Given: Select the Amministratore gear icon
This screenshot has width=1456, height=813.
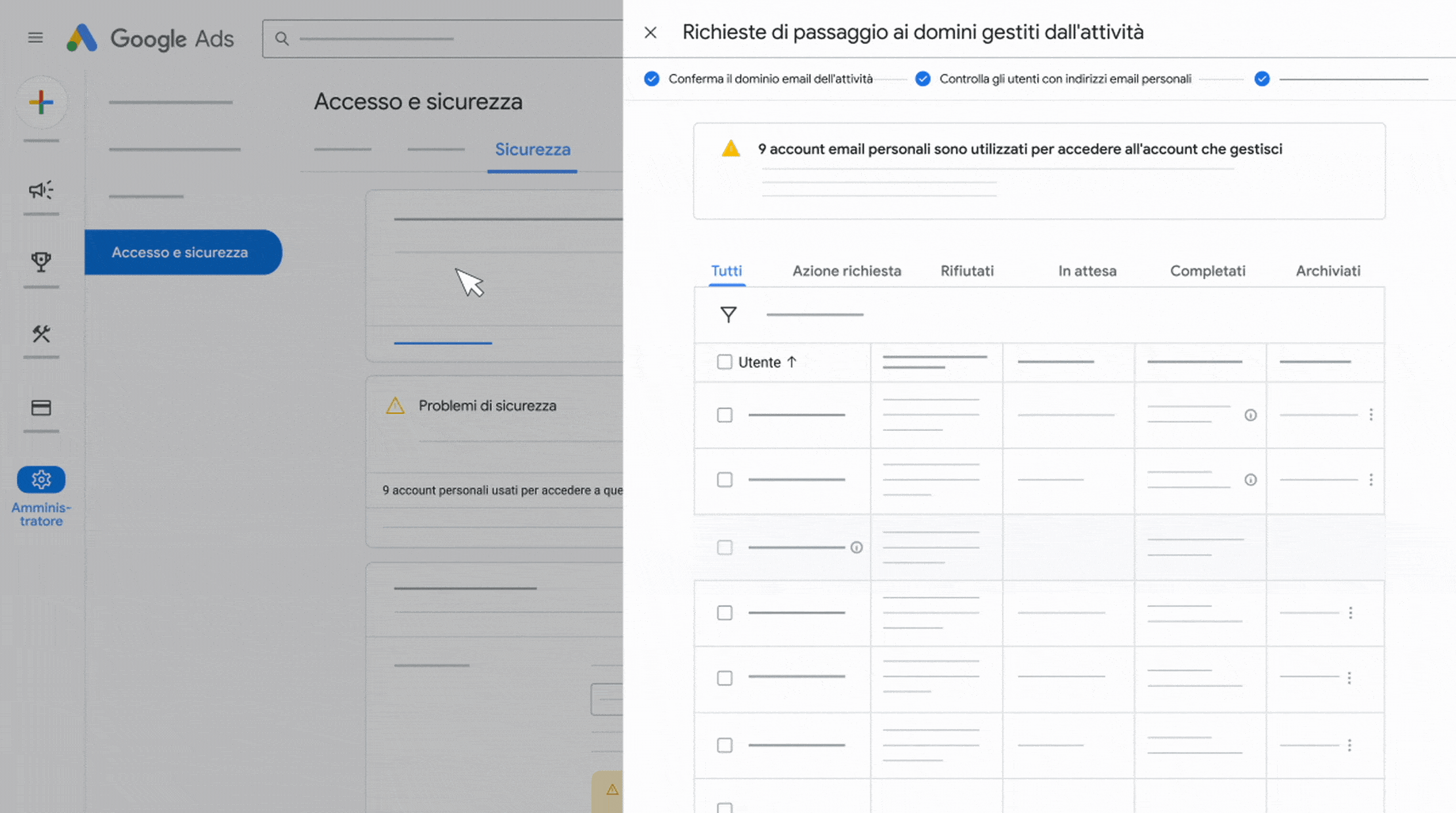Looking at the screenshot, I should pyautogui.click(x=41, y=480).
